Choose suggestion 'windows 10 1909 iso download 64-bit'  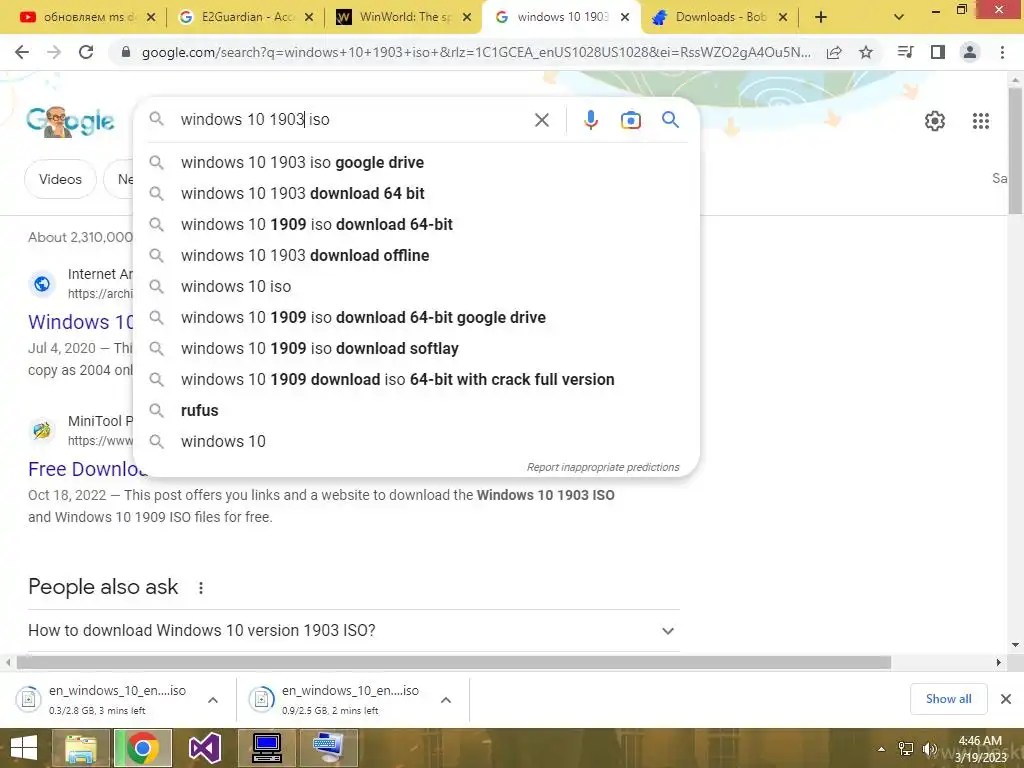(416, 225)
